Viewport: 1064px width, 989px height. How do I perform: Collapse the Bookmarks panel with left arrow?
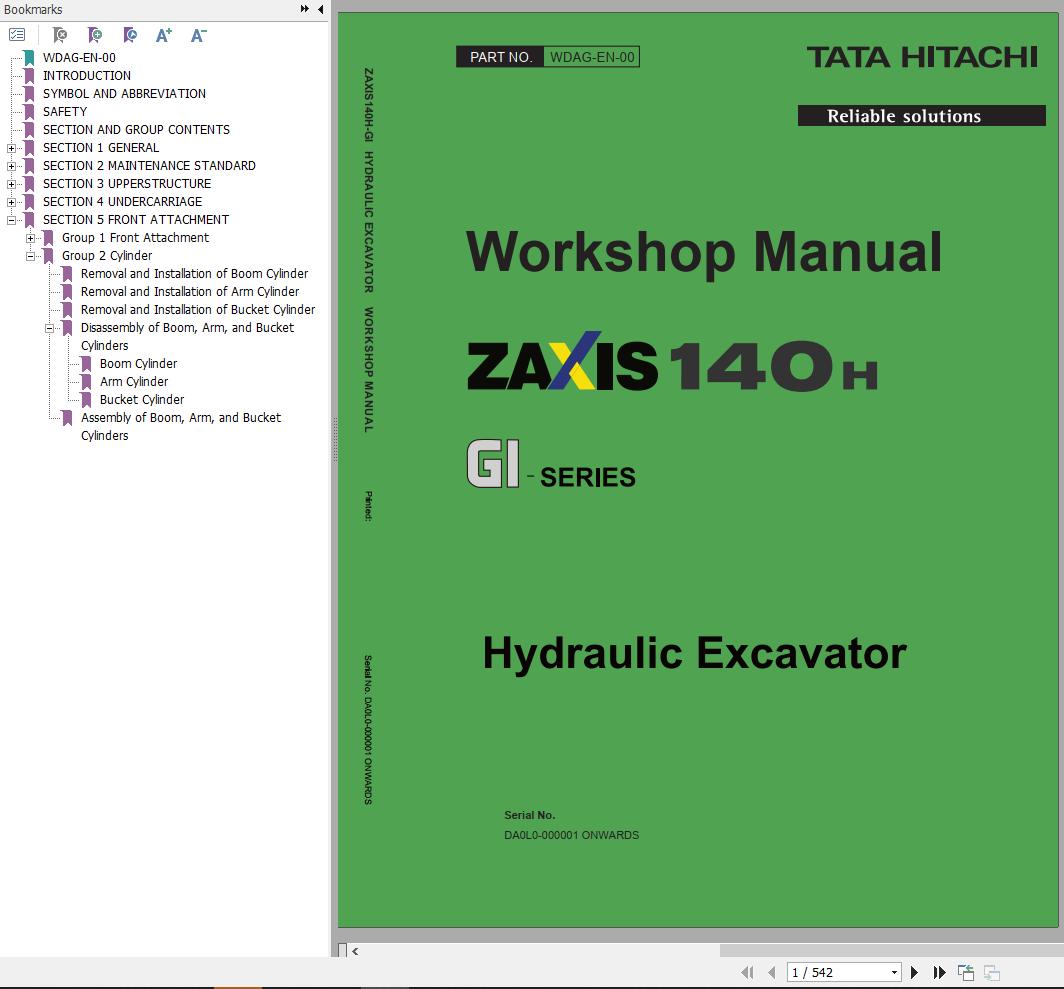[320, 9]
